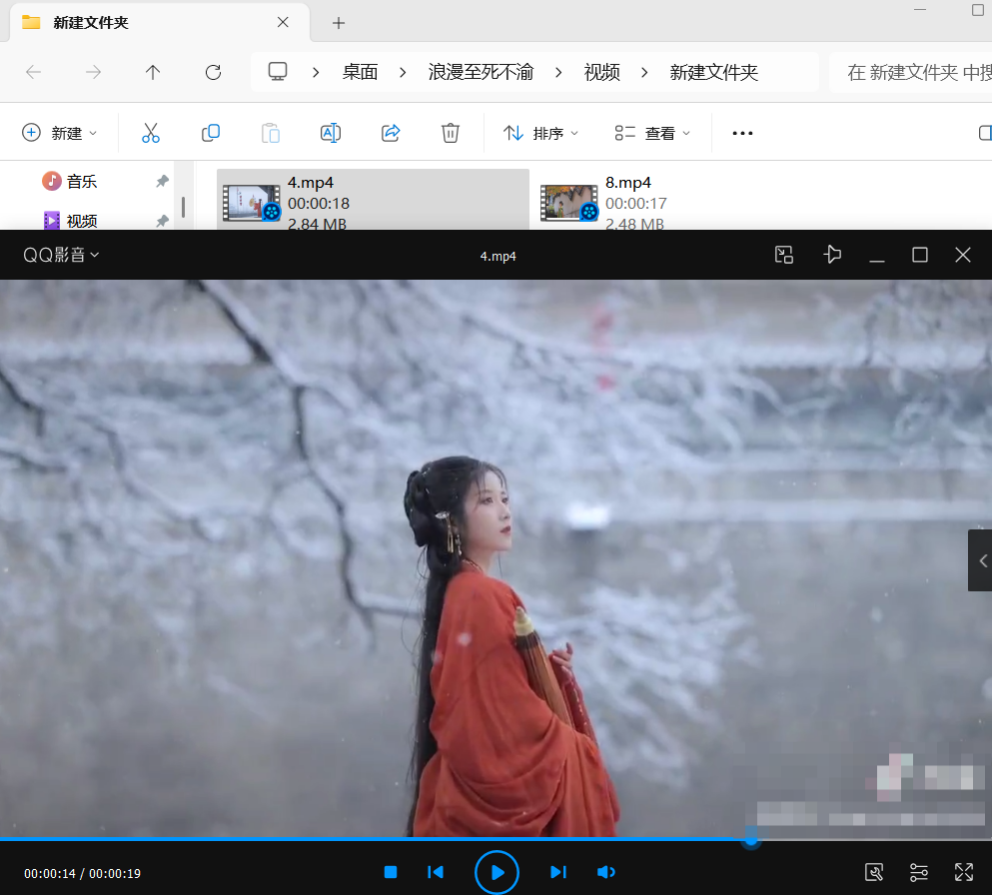Open the 新建 dropdown menu
This screenshot has width=992, height=896.
tap(59, 133)
